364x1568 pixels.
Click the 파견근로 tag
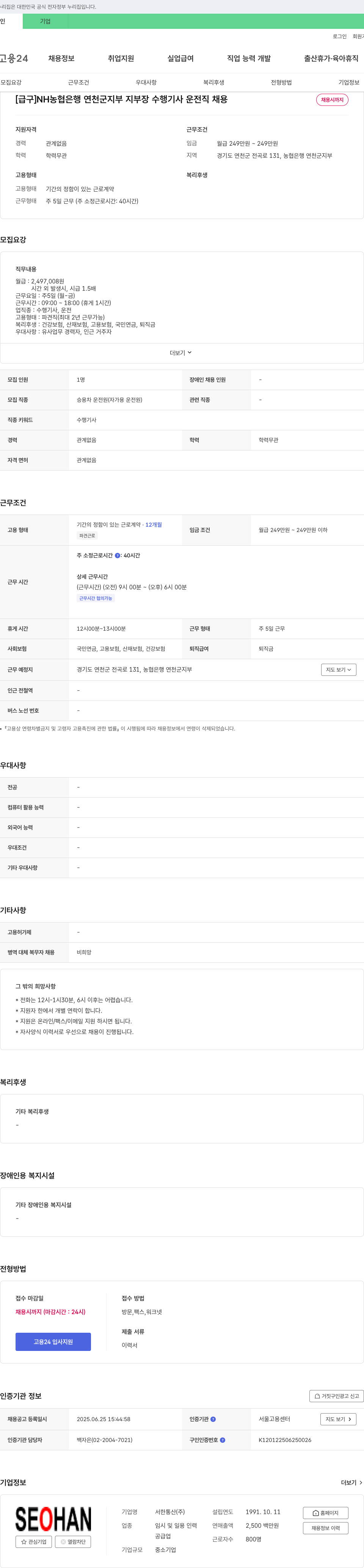click(87, 536)
